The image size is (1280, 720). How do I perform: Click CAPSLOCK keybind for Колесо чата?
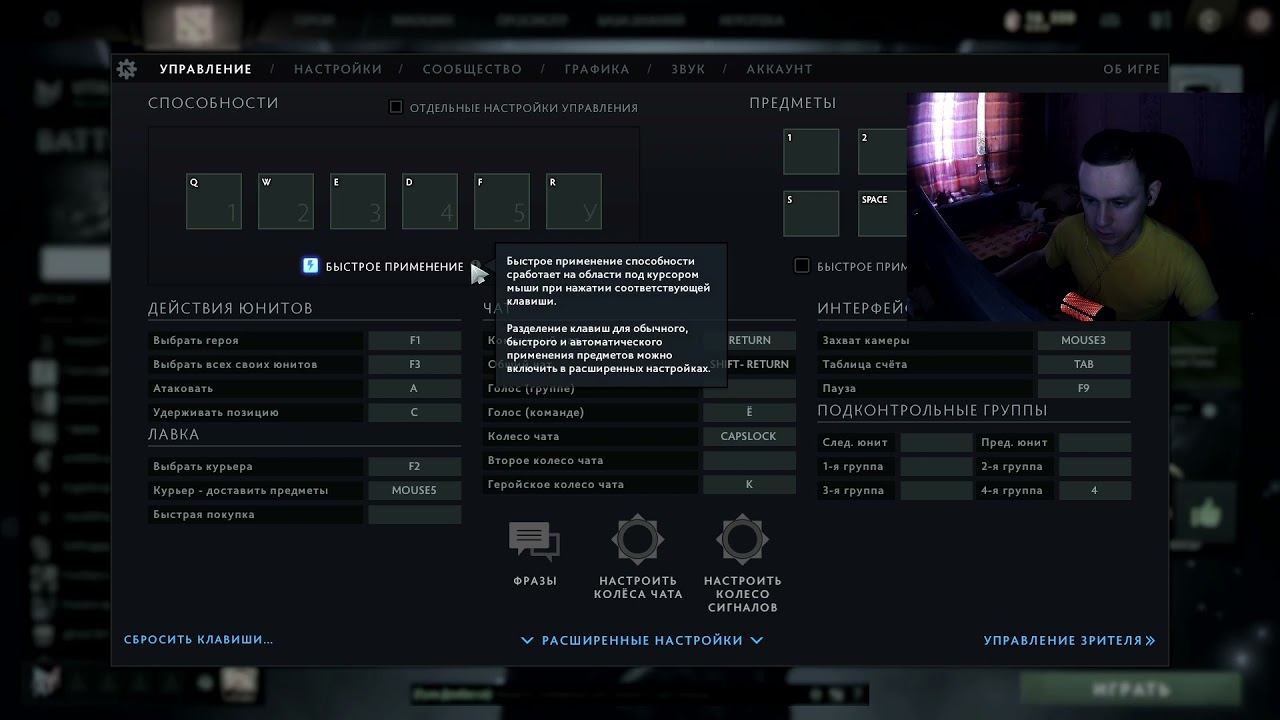pos(750,436)
